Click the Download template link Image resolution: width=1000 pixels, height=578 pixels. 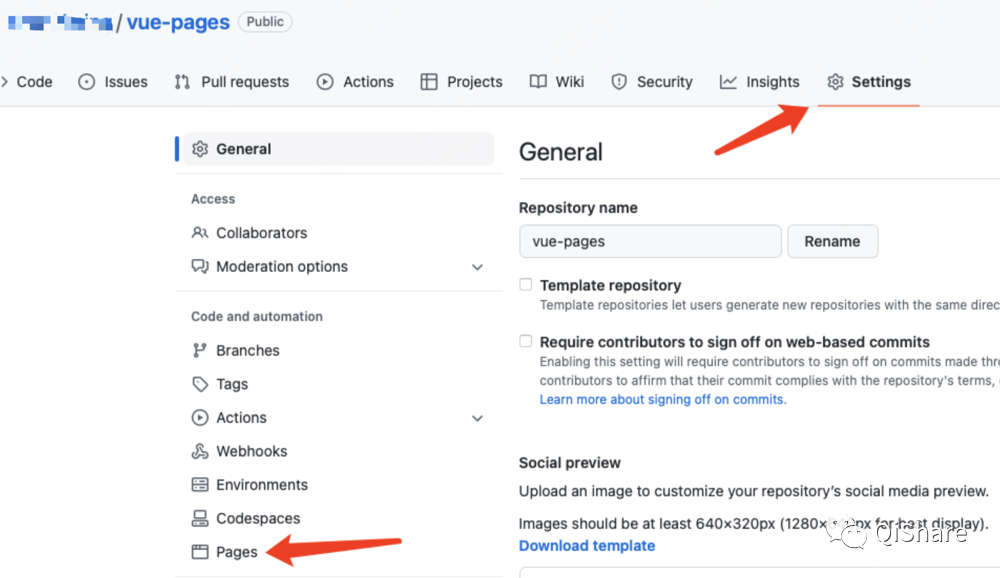tap(587, 545)
